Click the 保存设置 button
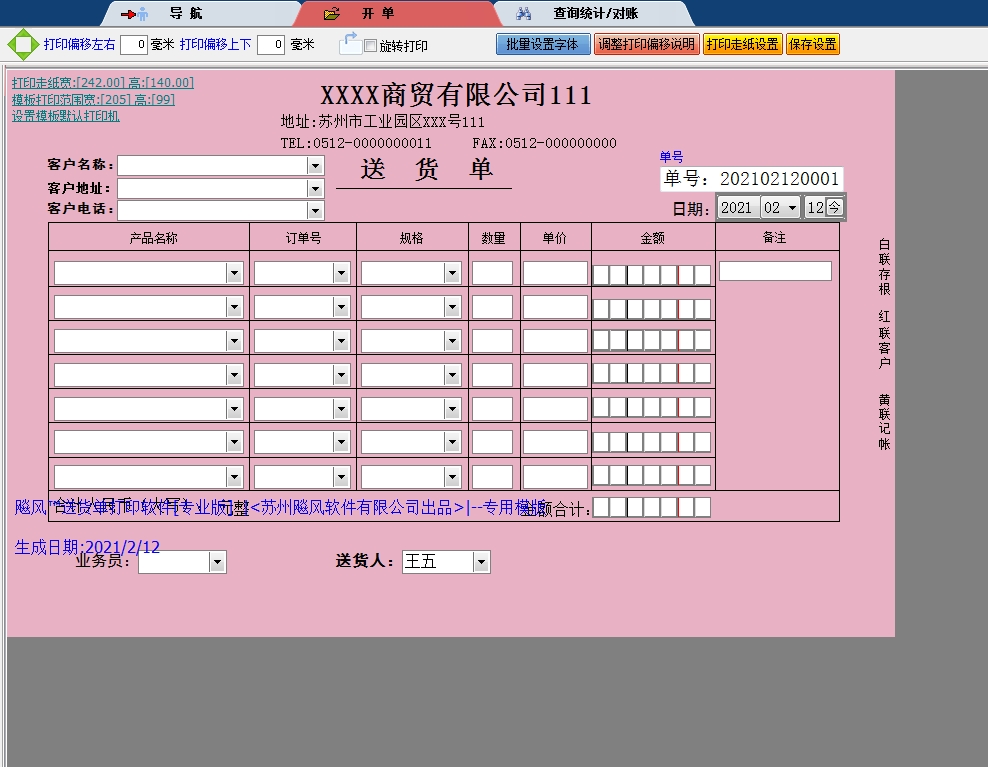Screen dimensions: 988x767 (812, 44)
